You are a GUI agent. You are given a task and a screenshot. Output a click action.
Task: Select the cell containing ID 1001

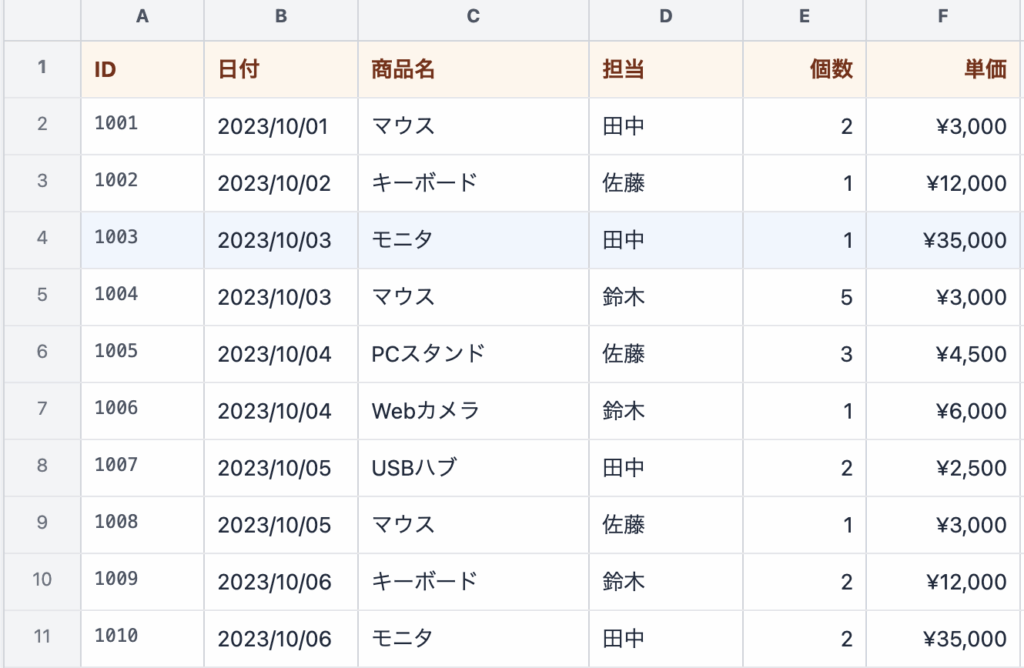pos(142,126)
